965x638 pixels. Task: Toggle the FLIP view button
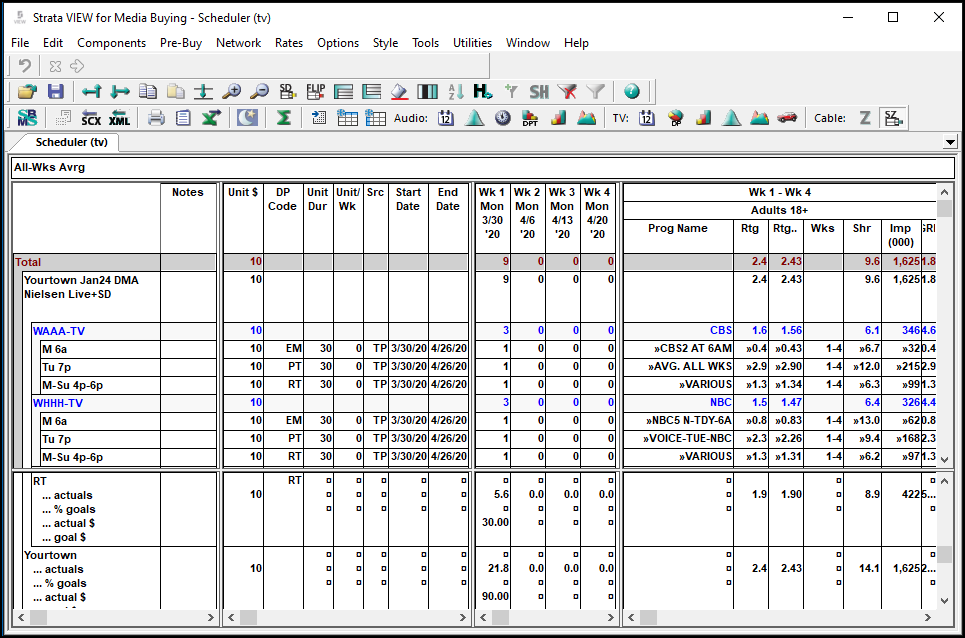coord(316,91)
